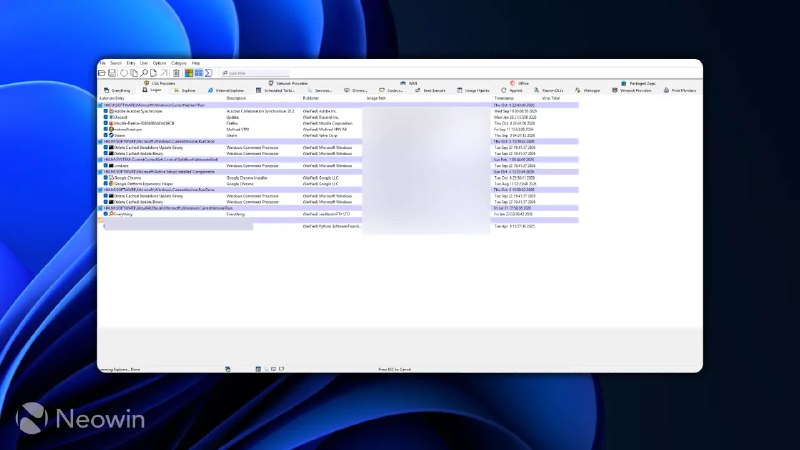Switch to the Winsock Providers tab
This screenshot has height=450, width=800.
[x=632, y=90]
